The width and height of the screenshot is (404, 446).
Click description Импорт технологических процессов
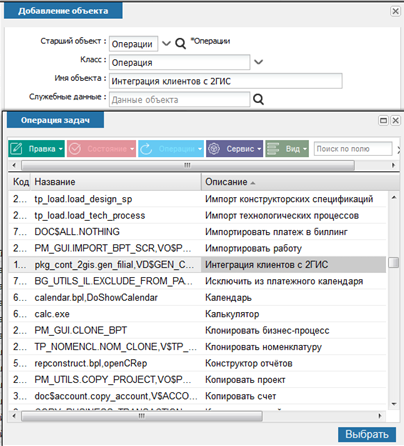282,215
